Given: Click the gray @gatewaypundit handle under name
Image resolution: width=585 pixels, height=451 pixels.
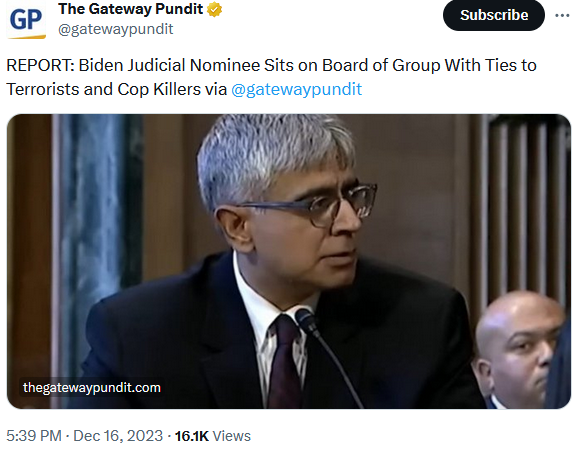Looking at the screenshot, I should pos(116,29).
